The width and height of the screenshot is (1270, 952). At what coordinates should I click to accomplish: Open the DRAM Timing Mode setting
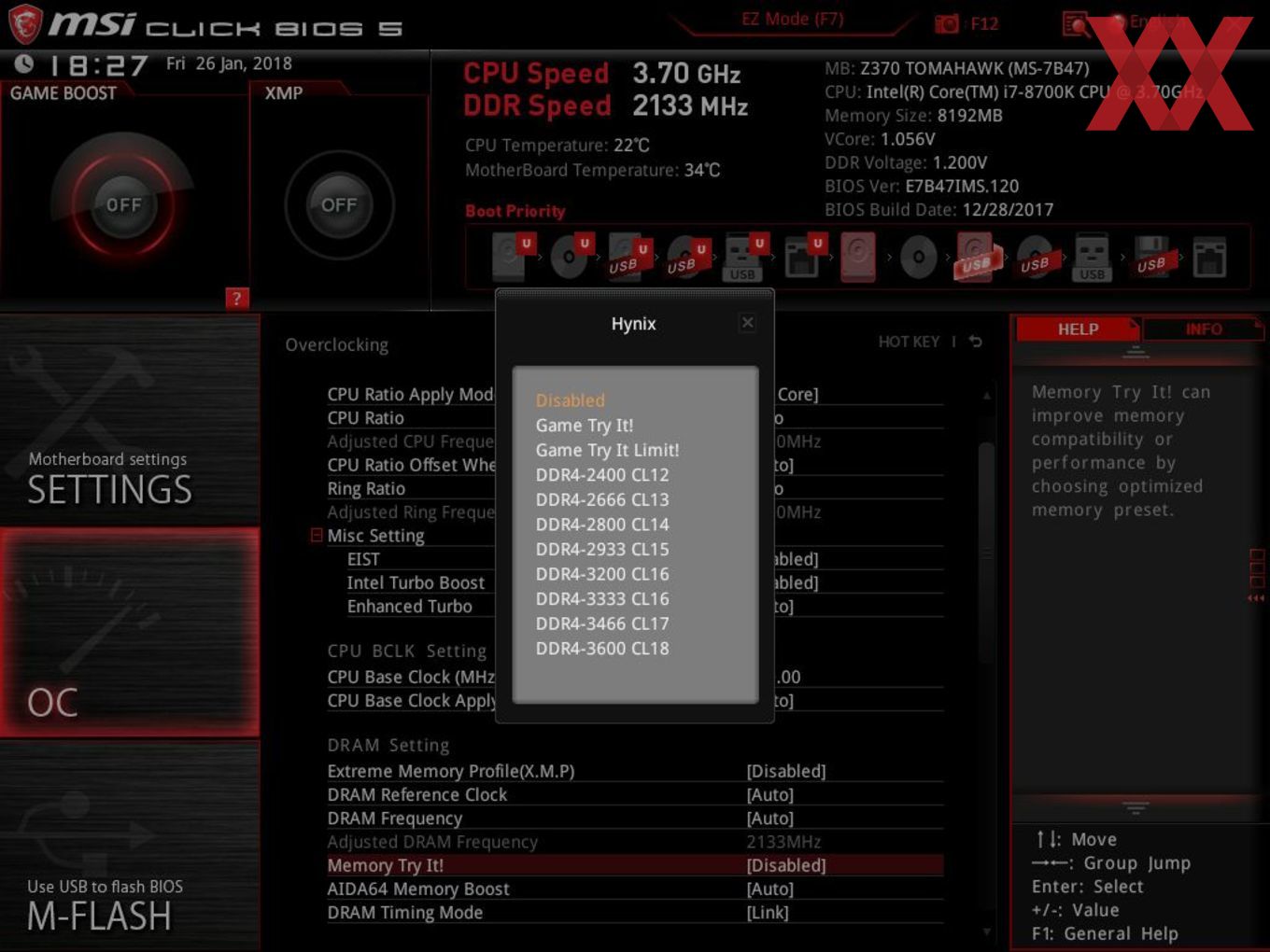[x=635, y=912]
